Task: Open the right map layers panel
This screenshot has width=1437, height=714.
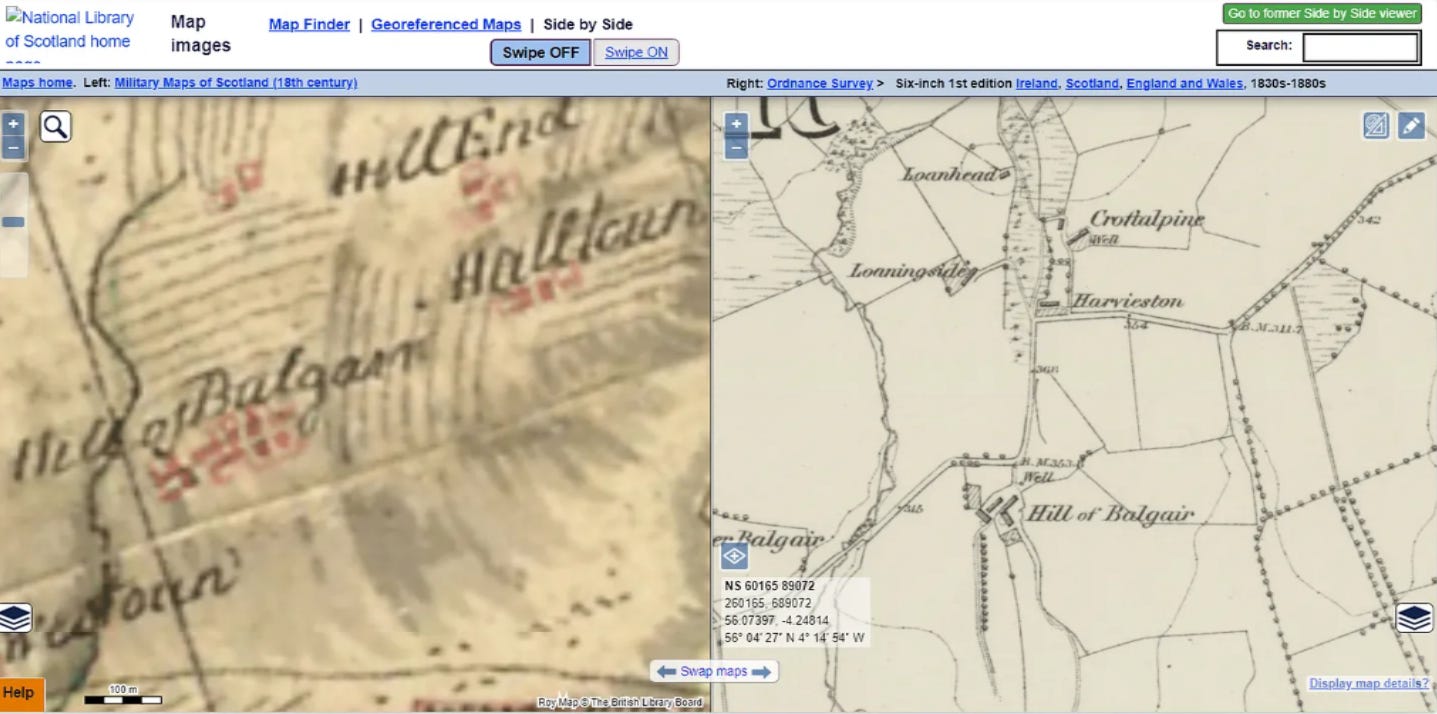Action: 1414,618
